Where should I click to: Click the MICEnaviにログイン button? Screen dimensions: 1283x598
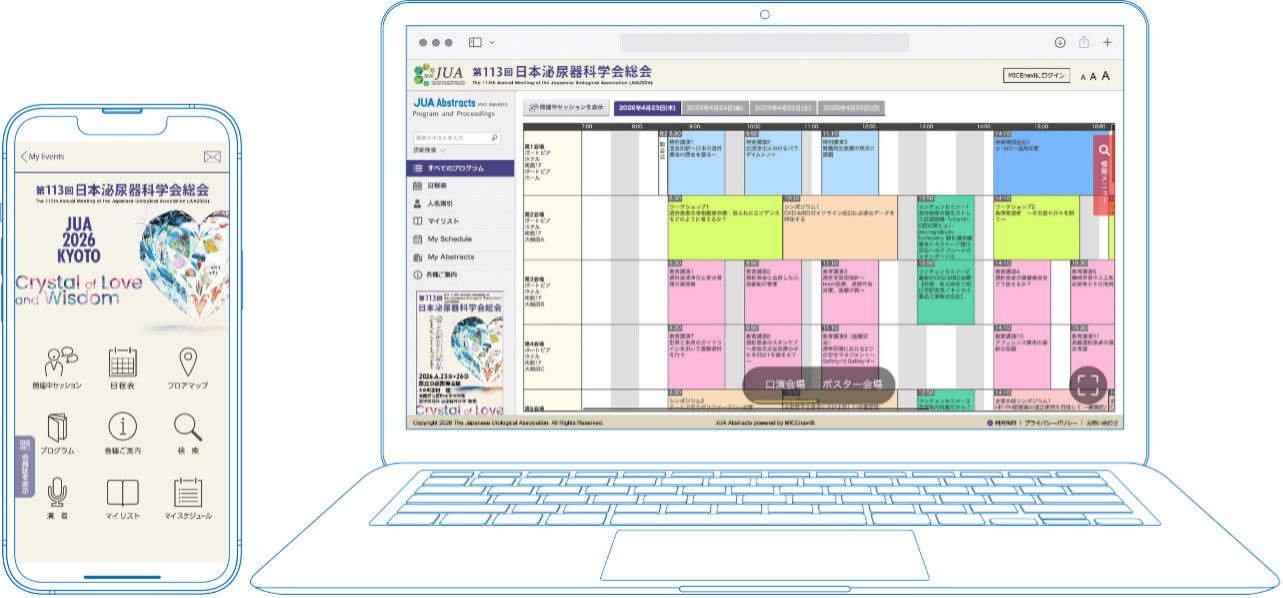click(x=1036, y=76)
